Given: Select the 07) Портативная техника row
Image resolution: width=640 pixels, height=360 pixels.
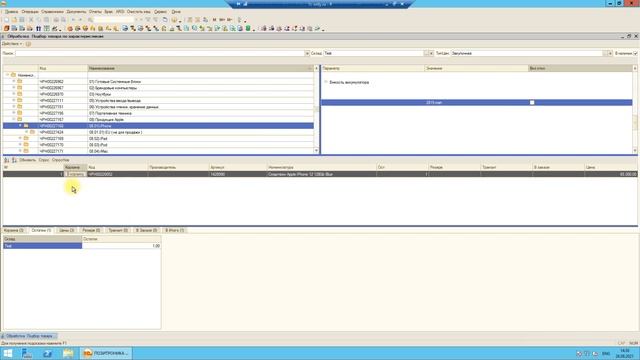Looking at the screenshot, I should click(x=158, y=113).
